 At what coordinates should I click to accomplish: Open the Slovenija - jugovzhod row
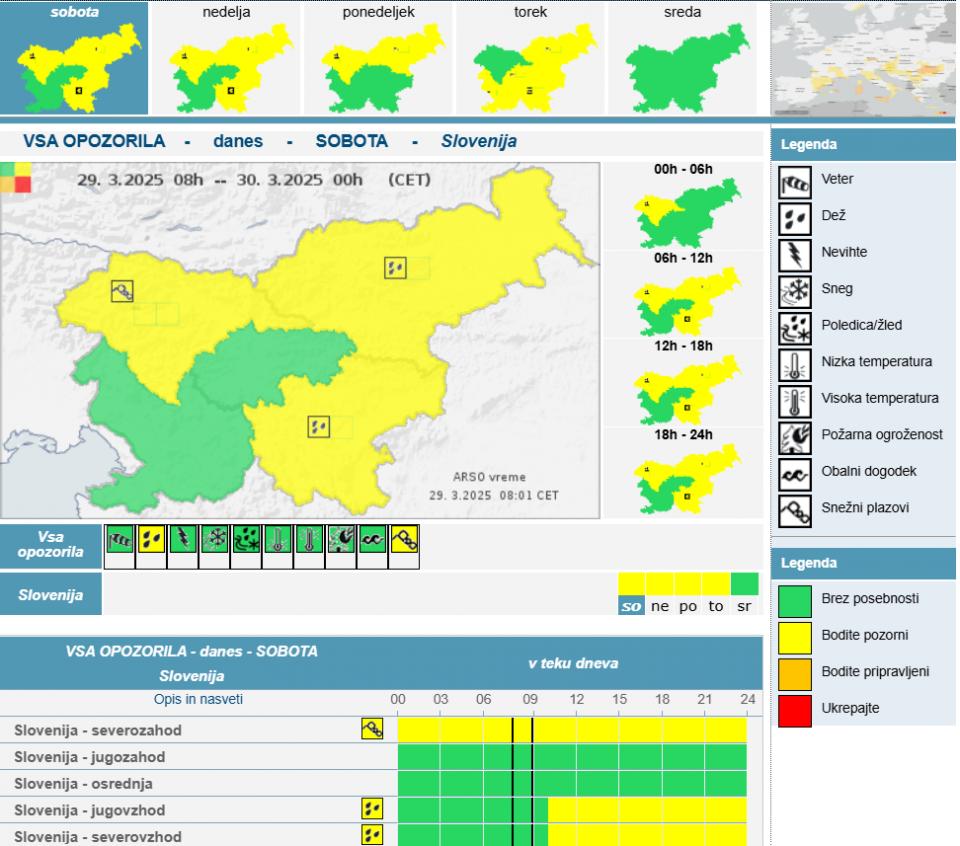tap(89, 810)
